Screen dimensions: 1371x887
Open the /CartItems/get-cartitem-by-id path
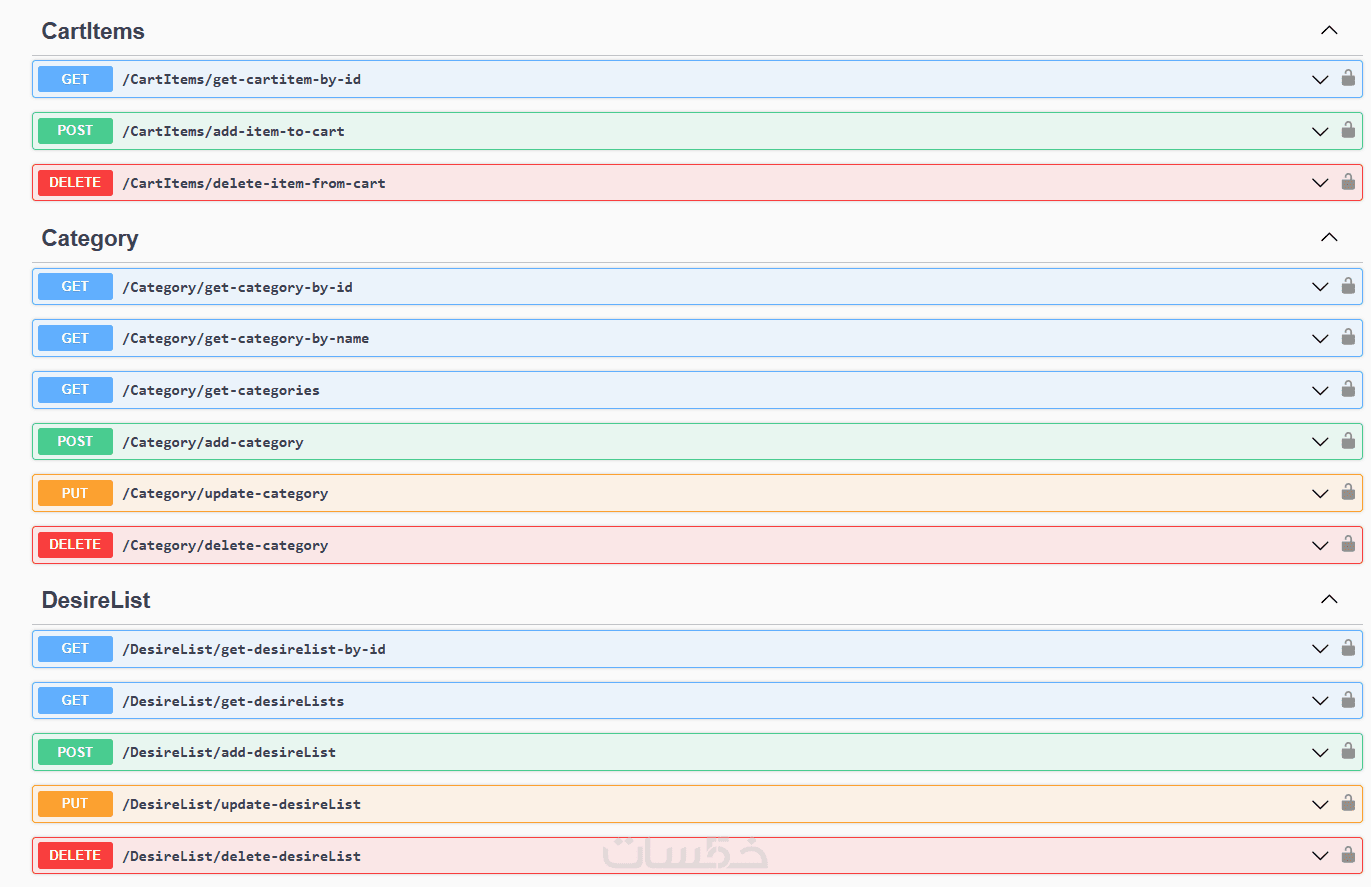click(x=242, y=79)
